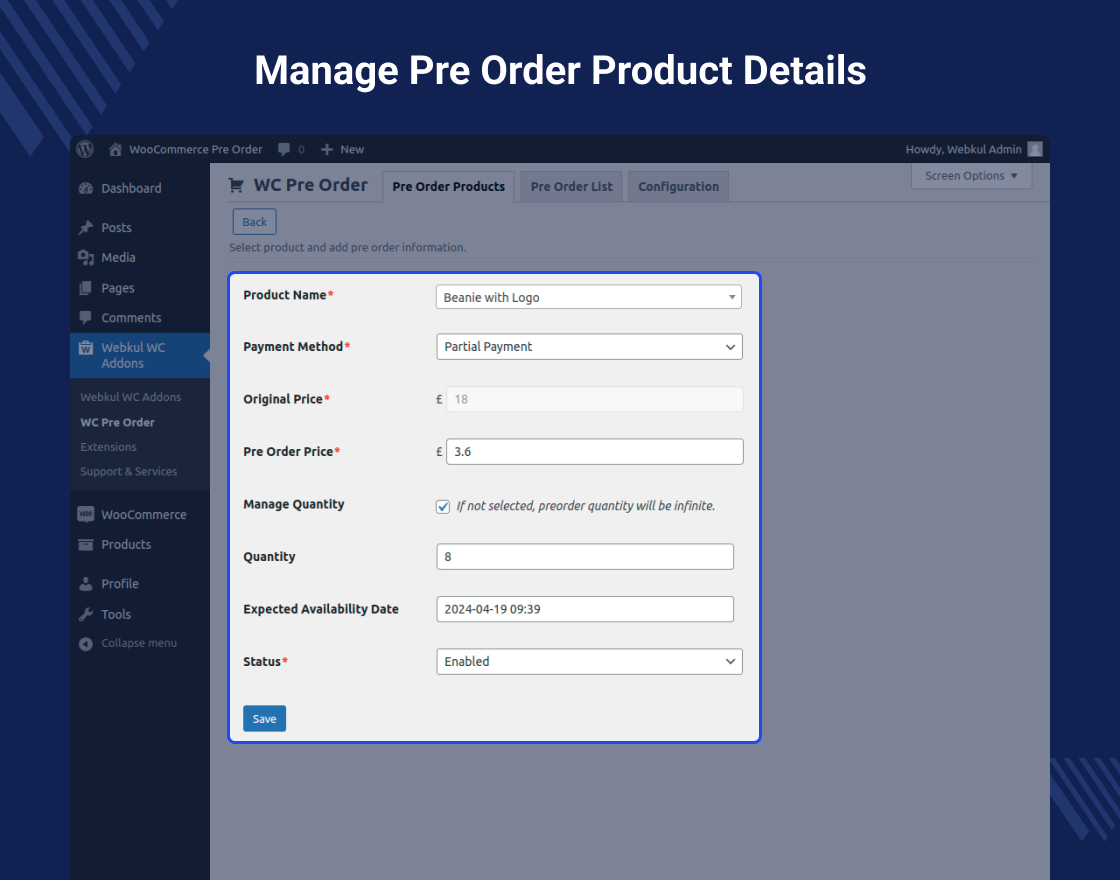Click the cart icon beside WC Pre Order
This screenshot has height=880, width=1120.
click(x=236, y=186)
